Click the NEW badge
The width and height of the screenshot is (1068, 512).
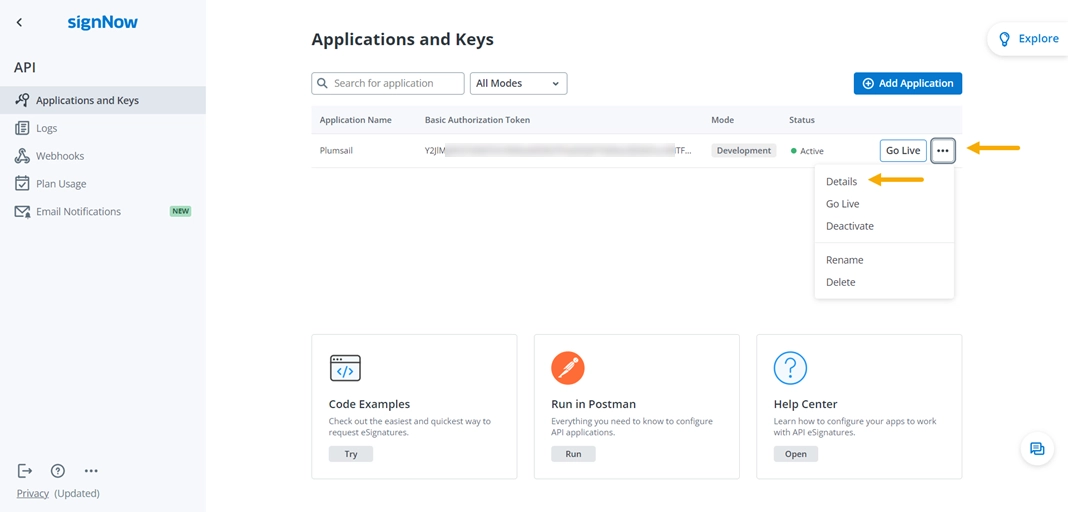(180, 212)
